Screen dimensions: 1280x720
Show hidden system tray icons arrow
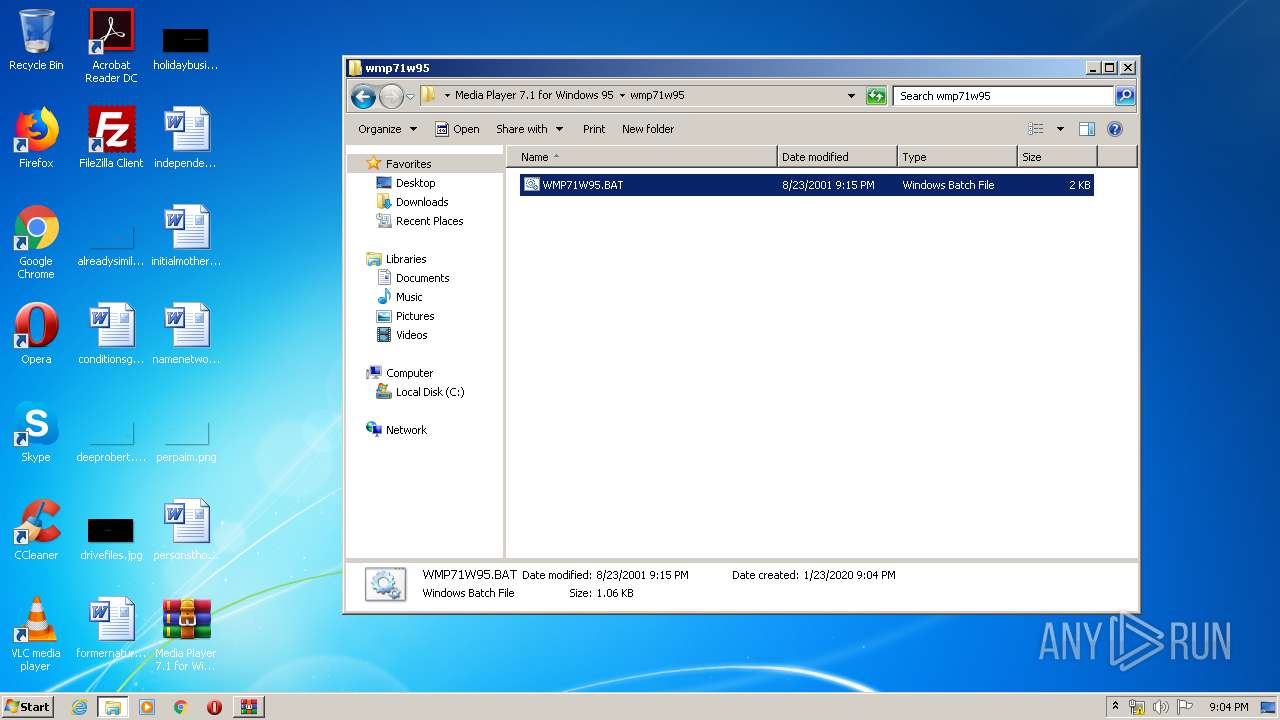(1116, 707)
